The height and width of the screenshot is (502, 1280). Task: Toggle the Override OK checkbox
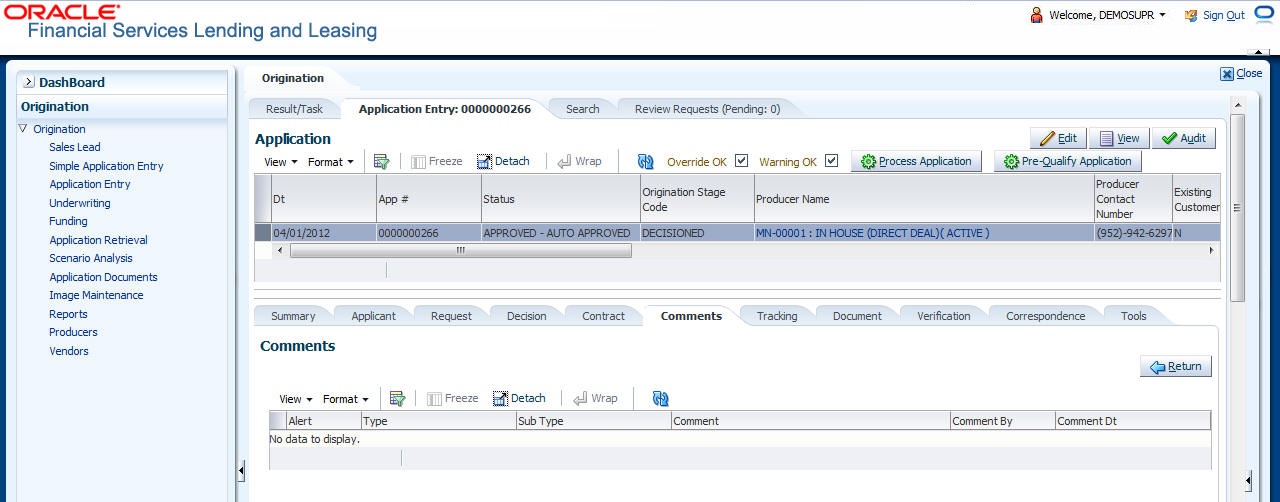(741, 161)
